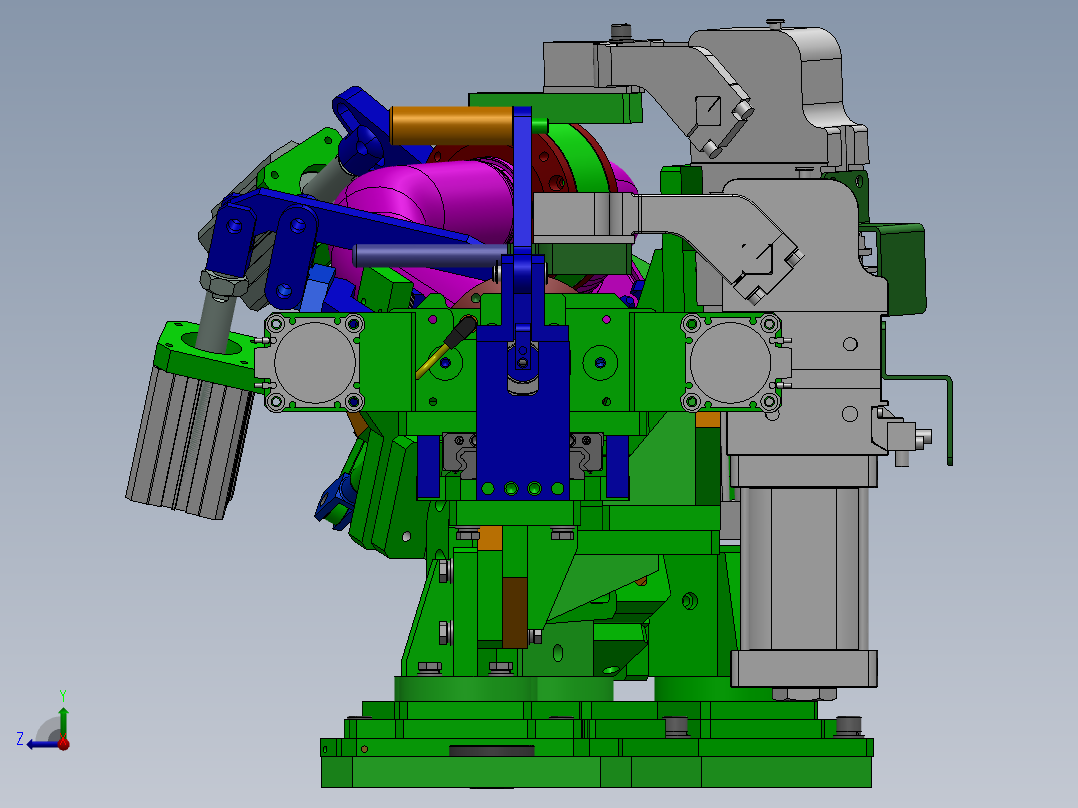
Task: Select the tall blue vertical lever arm
Action: 522,182
